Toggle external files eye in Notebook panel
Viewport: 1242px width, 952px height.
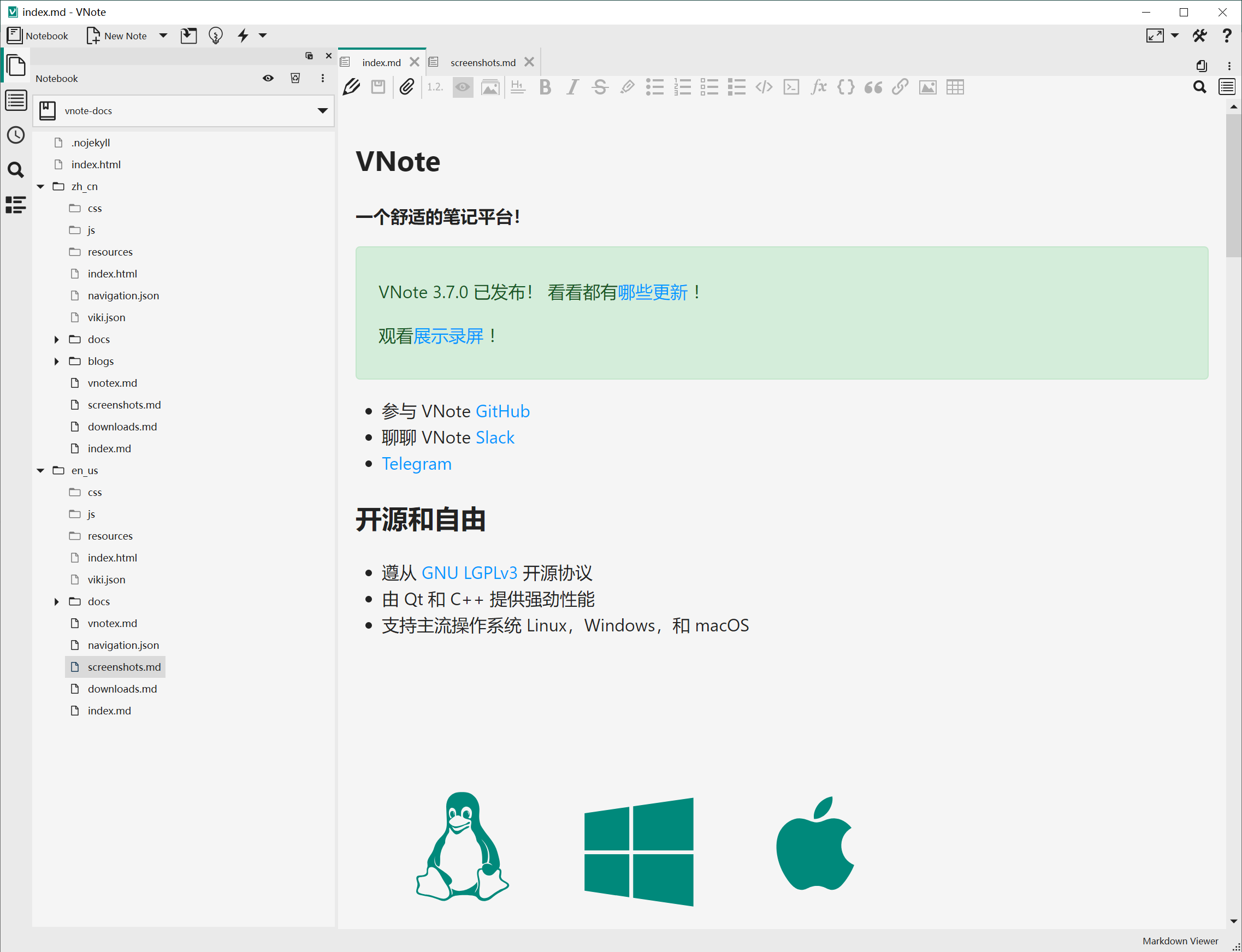(268, 78)
